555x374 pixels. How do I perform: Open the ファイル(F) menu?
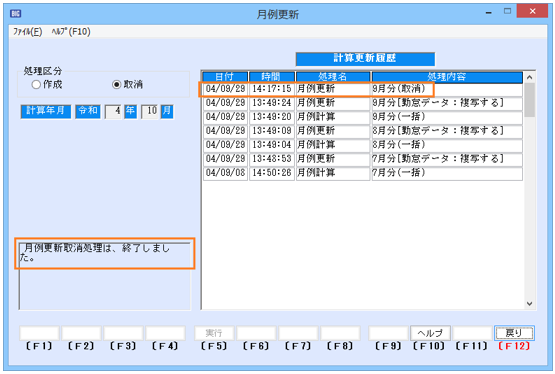tap(28, 32)
